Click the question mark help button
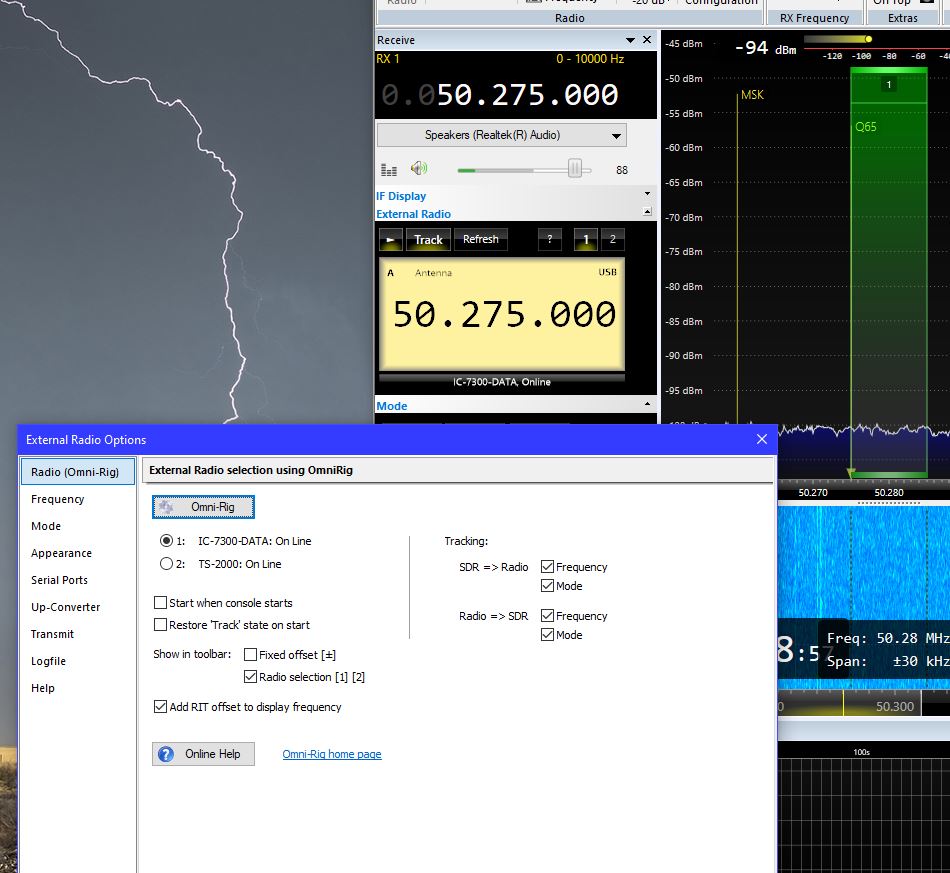 click(x=549, y=240)
